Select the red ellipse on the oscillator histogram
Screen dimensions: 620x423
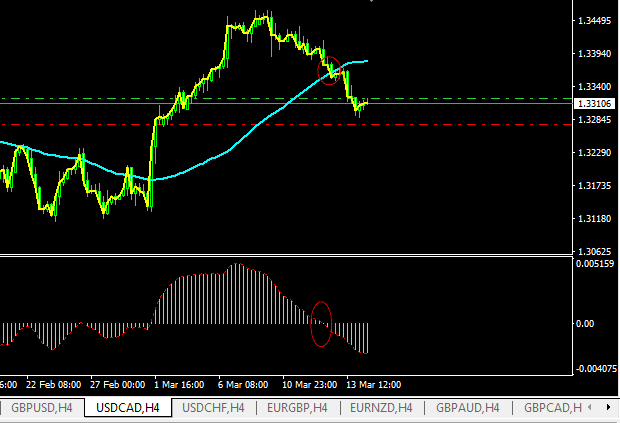tap(321, 324)
